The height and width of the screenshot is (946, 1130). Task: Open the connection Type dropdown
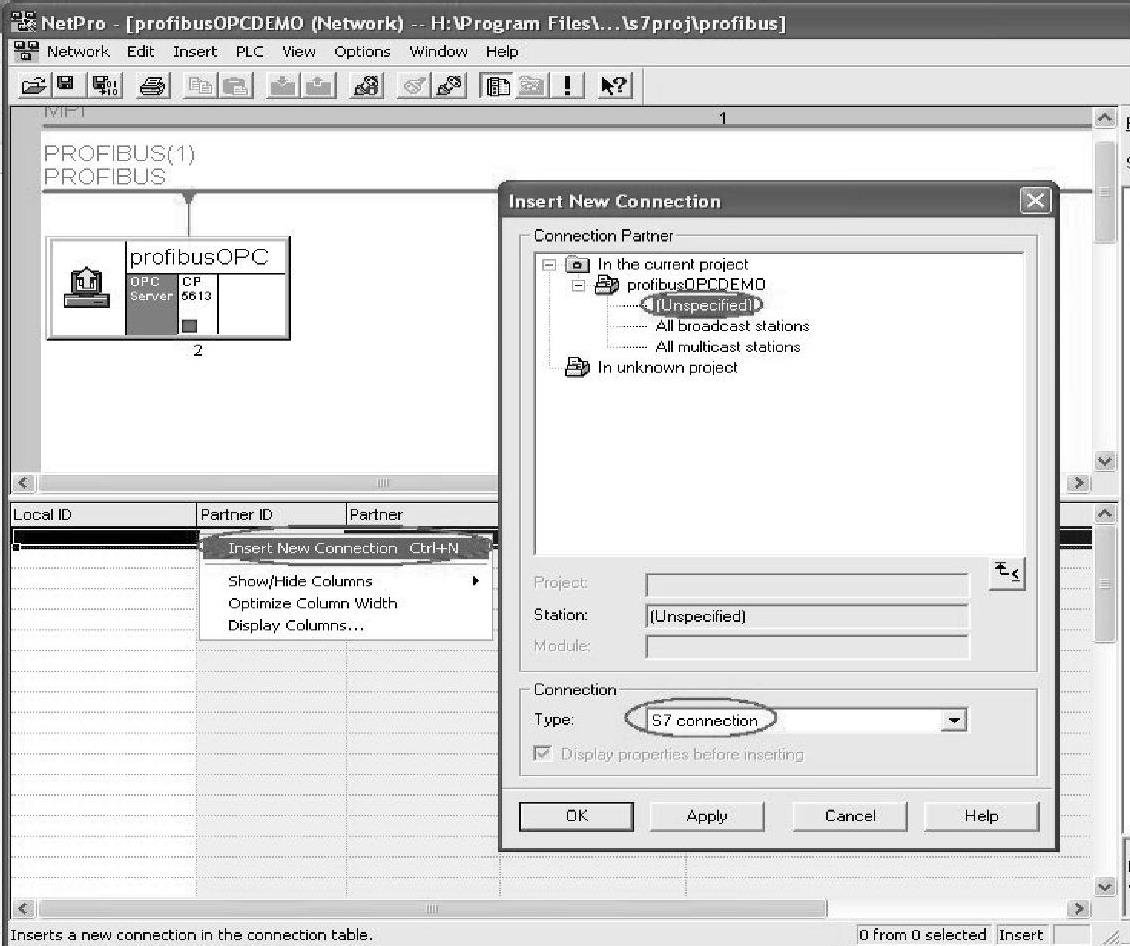(x=955, y=720)
